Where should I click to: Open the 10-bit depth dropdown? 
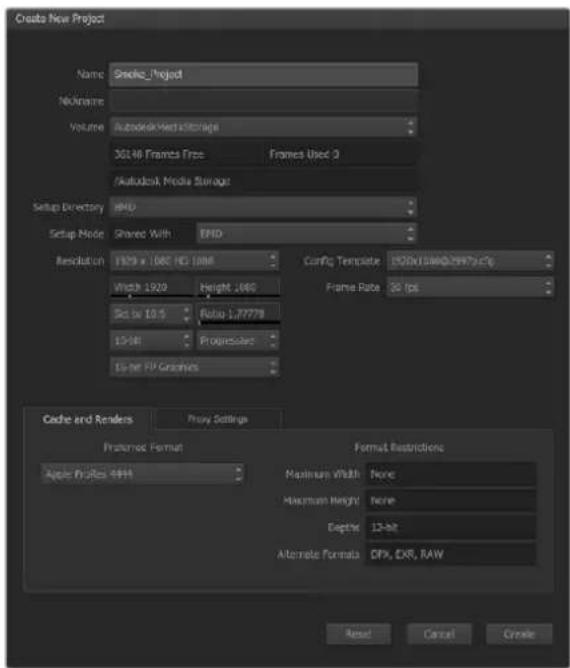tap(151, 341)
